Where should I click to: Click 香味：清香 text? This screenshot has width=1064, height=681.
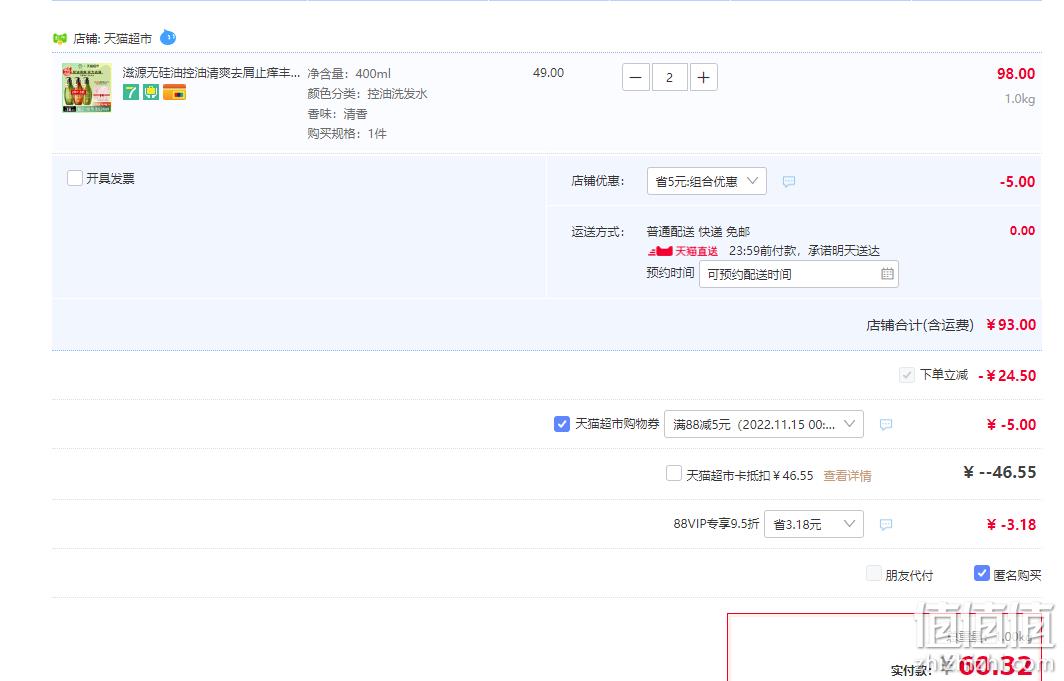[x=337, y=114]
